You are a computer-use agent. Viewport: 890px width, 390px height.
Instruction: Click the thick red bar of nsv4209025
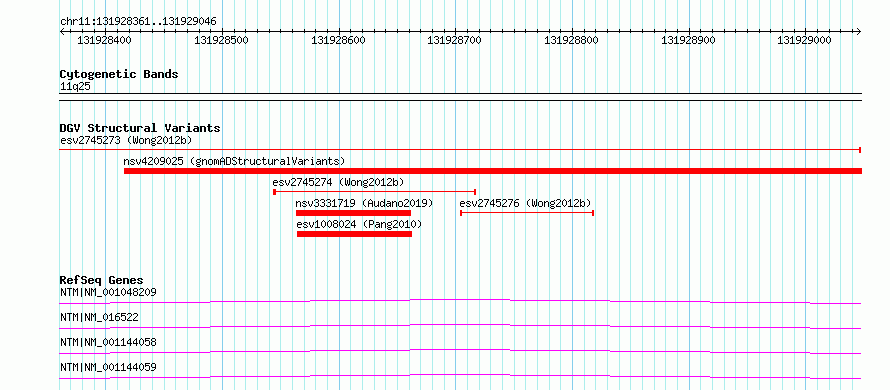tap(493, 171)
